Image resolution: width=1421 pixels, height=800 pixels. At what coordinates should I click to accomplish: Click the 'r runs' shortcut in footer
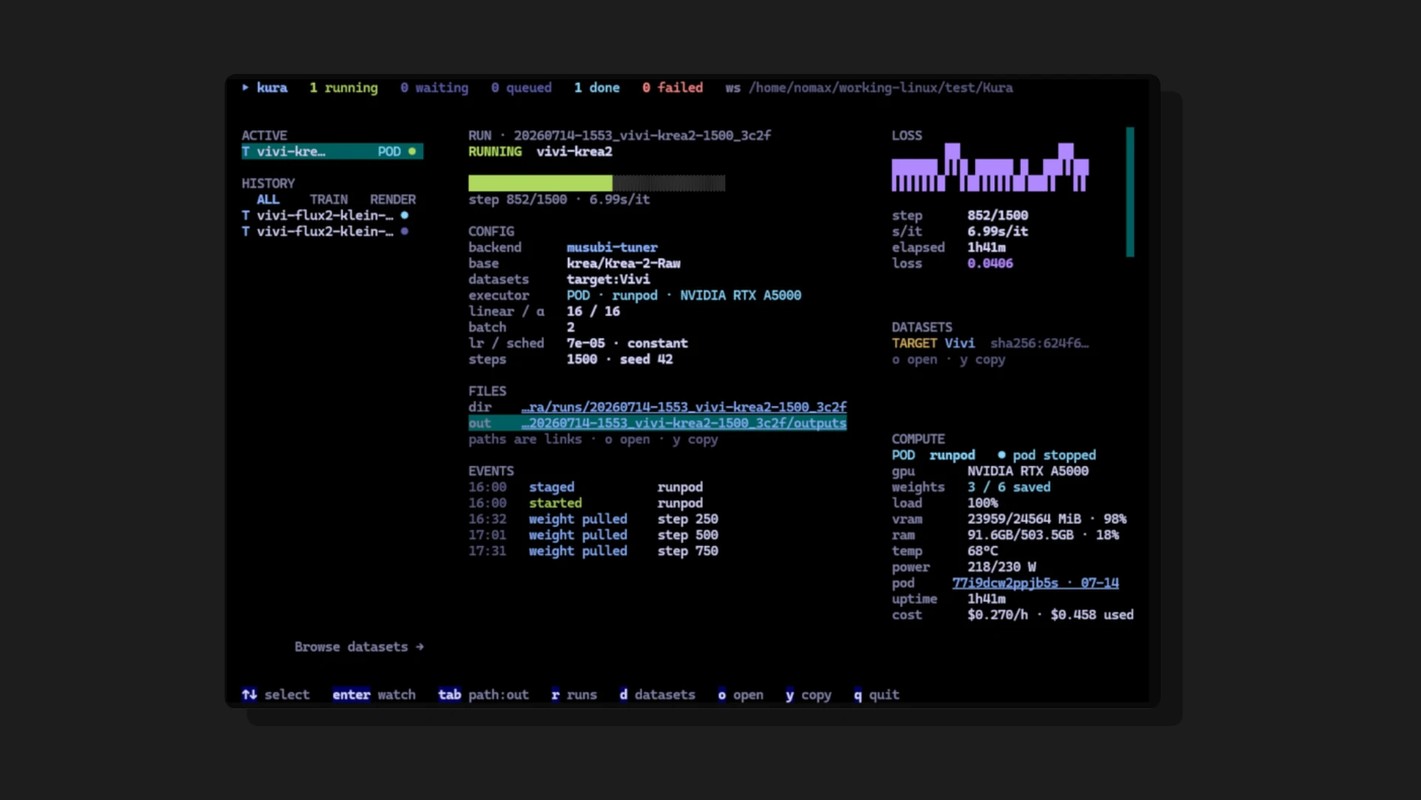(574, 695)
